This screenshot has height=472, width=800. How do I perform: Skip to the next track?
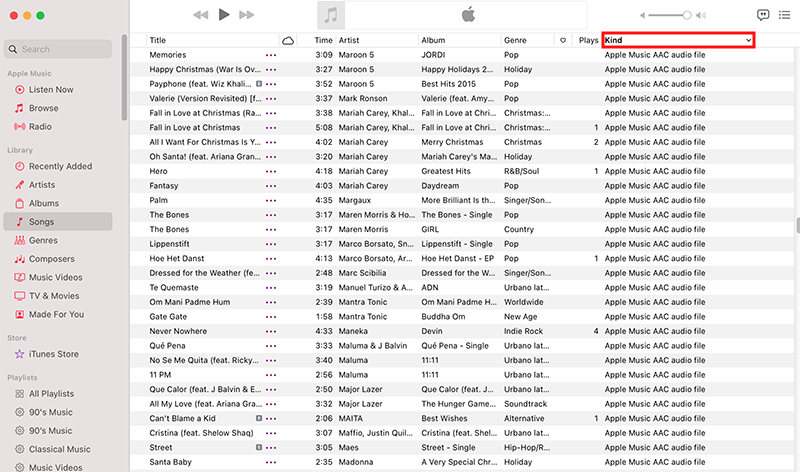246,15
